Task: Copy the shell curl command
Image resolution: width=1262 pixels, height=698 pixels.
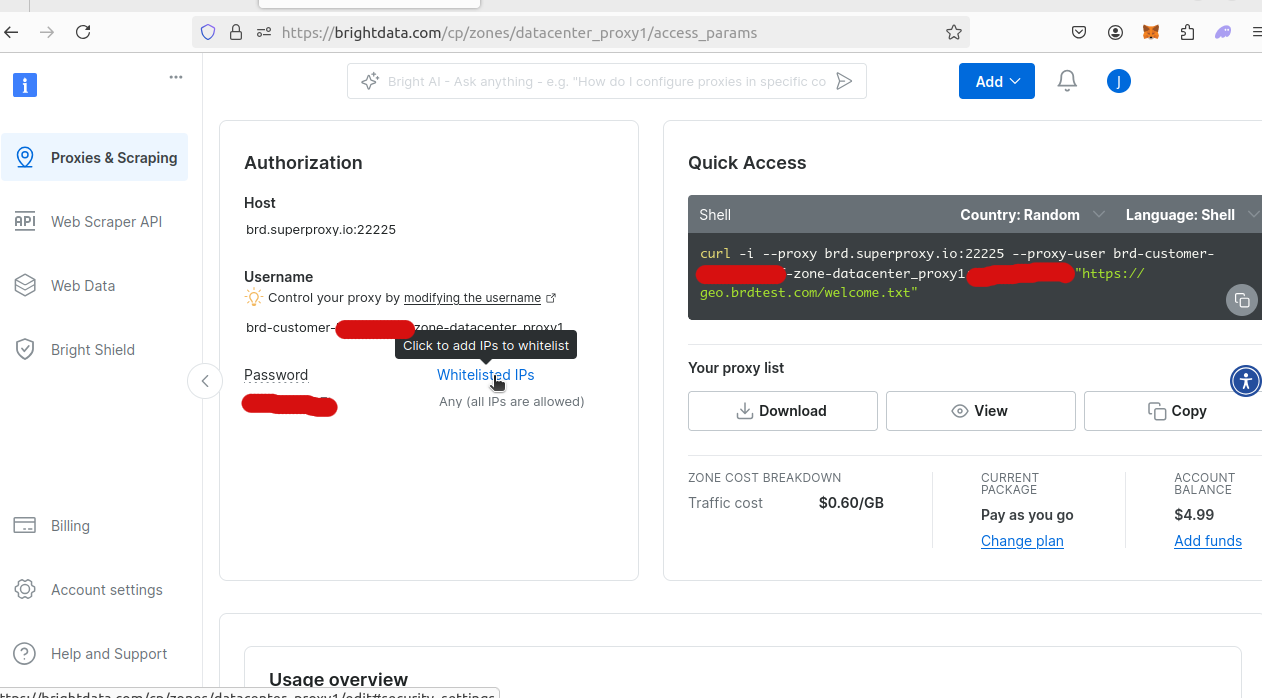Action: [x=1241, y=300]
